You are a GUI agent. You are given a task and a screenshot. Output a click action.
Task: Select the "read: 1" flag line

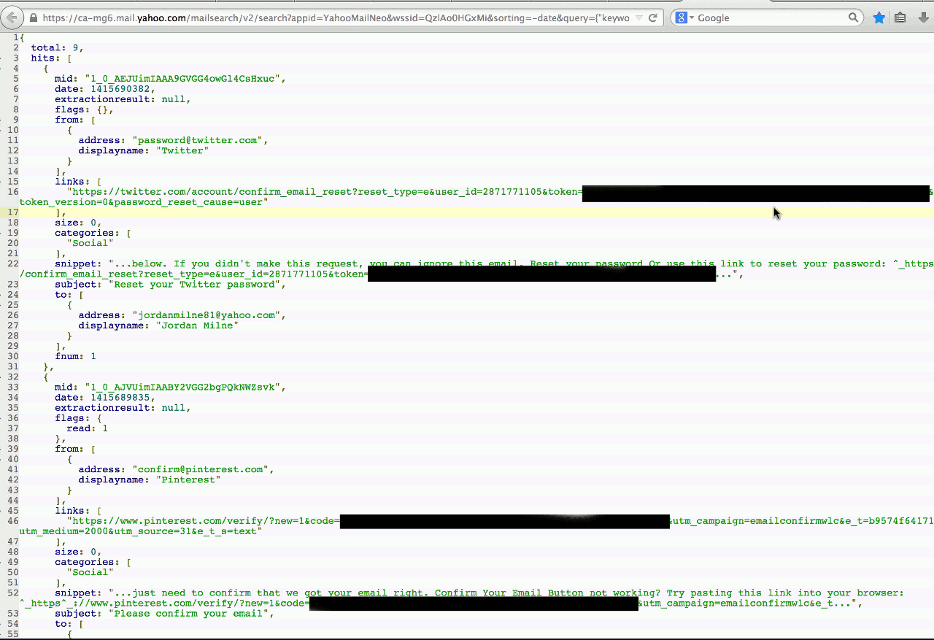pos(87,428)
